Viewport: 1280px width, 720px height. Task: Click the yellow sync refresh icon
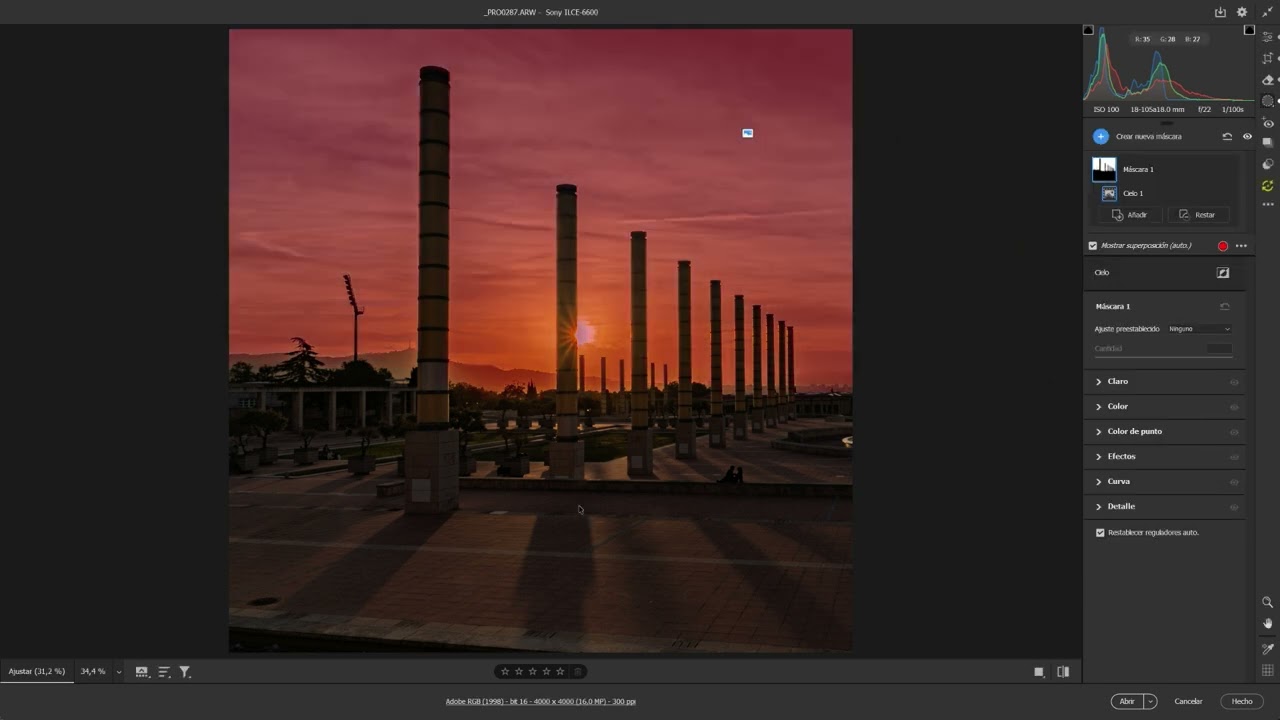pyautogui.click(x=1268, y=186)
